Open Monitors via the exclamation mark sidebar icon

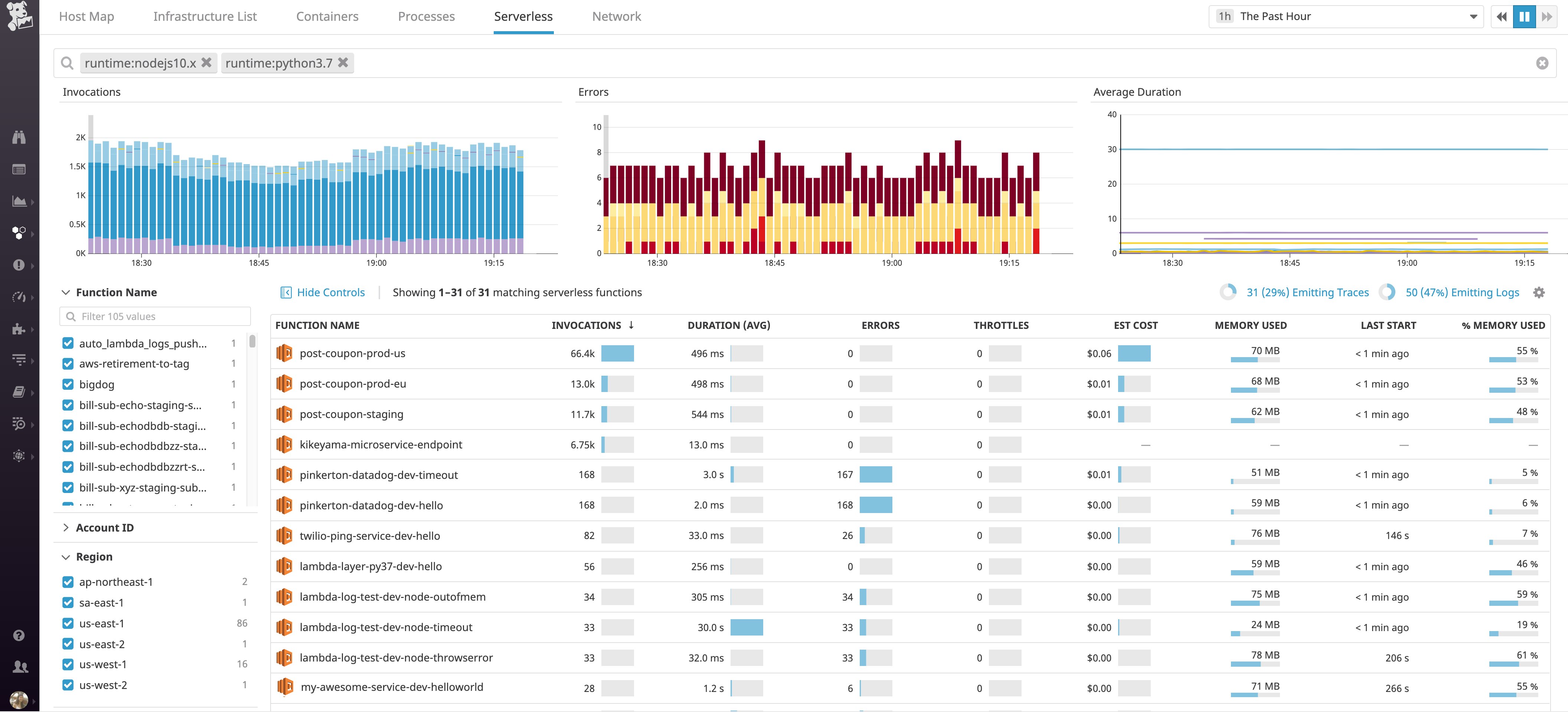point(19,265)
